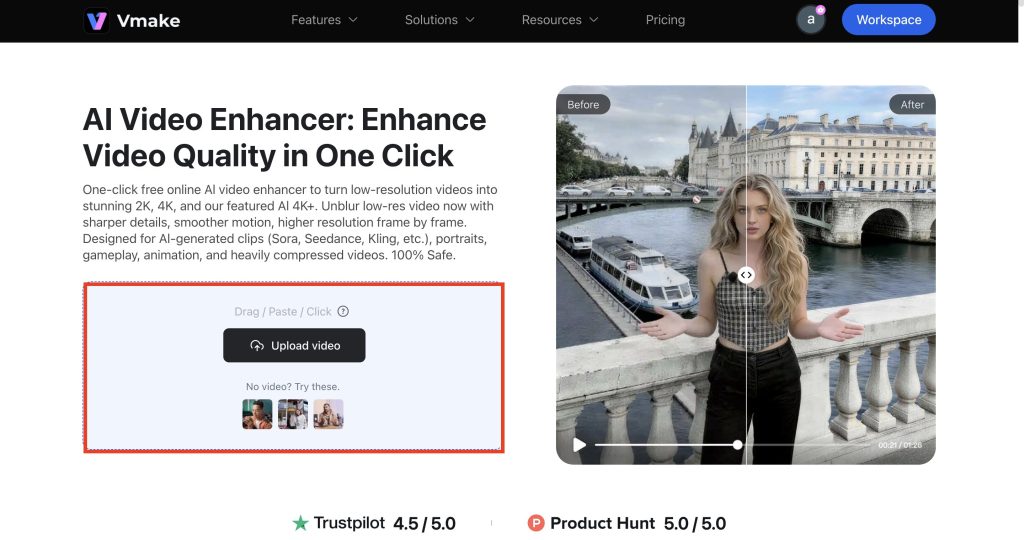Try the second sample video thumbnail
Screen dimensions: 1024x540
pos(293,414)
